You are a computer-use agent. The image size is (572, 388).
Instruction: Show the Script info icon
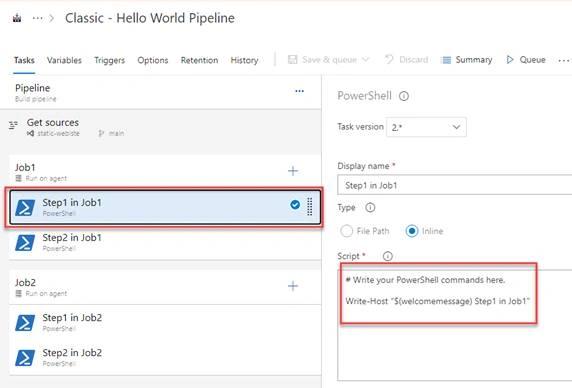388,256
